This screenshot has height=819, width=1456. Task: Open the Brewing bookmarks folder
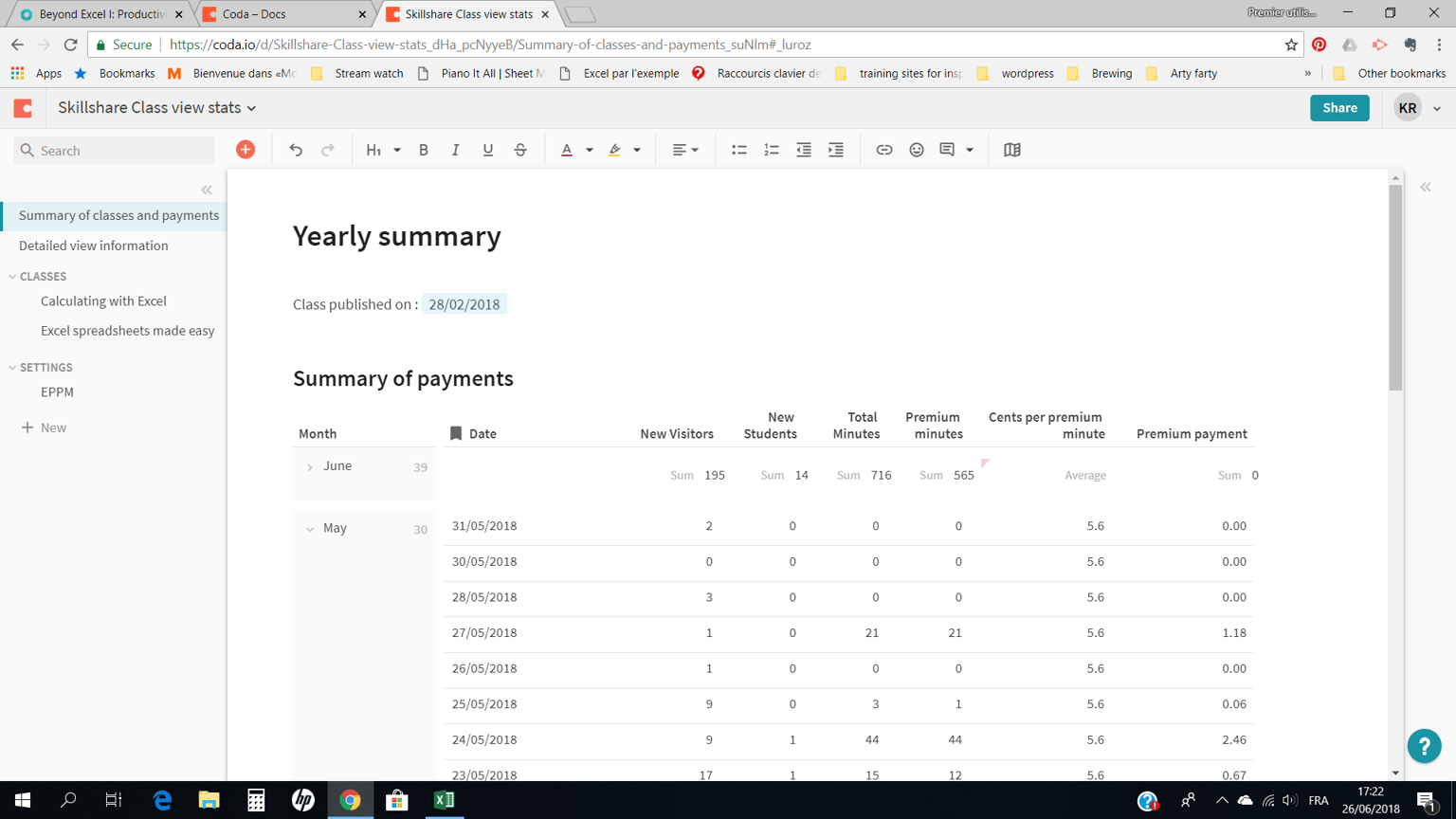pyautogui.click(x=1101, y=73)
